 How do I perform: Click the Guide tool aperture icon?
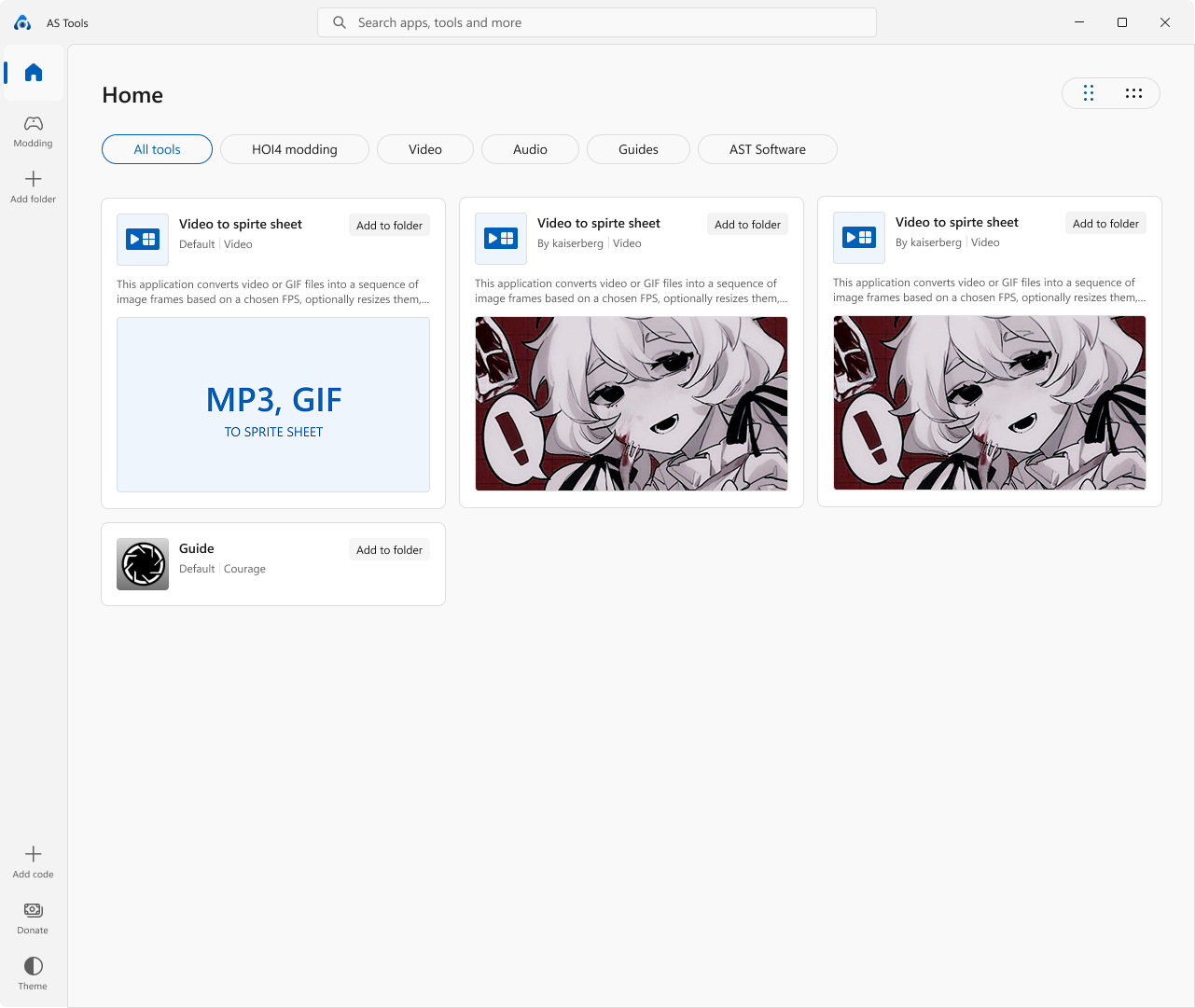[x=143, y=564]
